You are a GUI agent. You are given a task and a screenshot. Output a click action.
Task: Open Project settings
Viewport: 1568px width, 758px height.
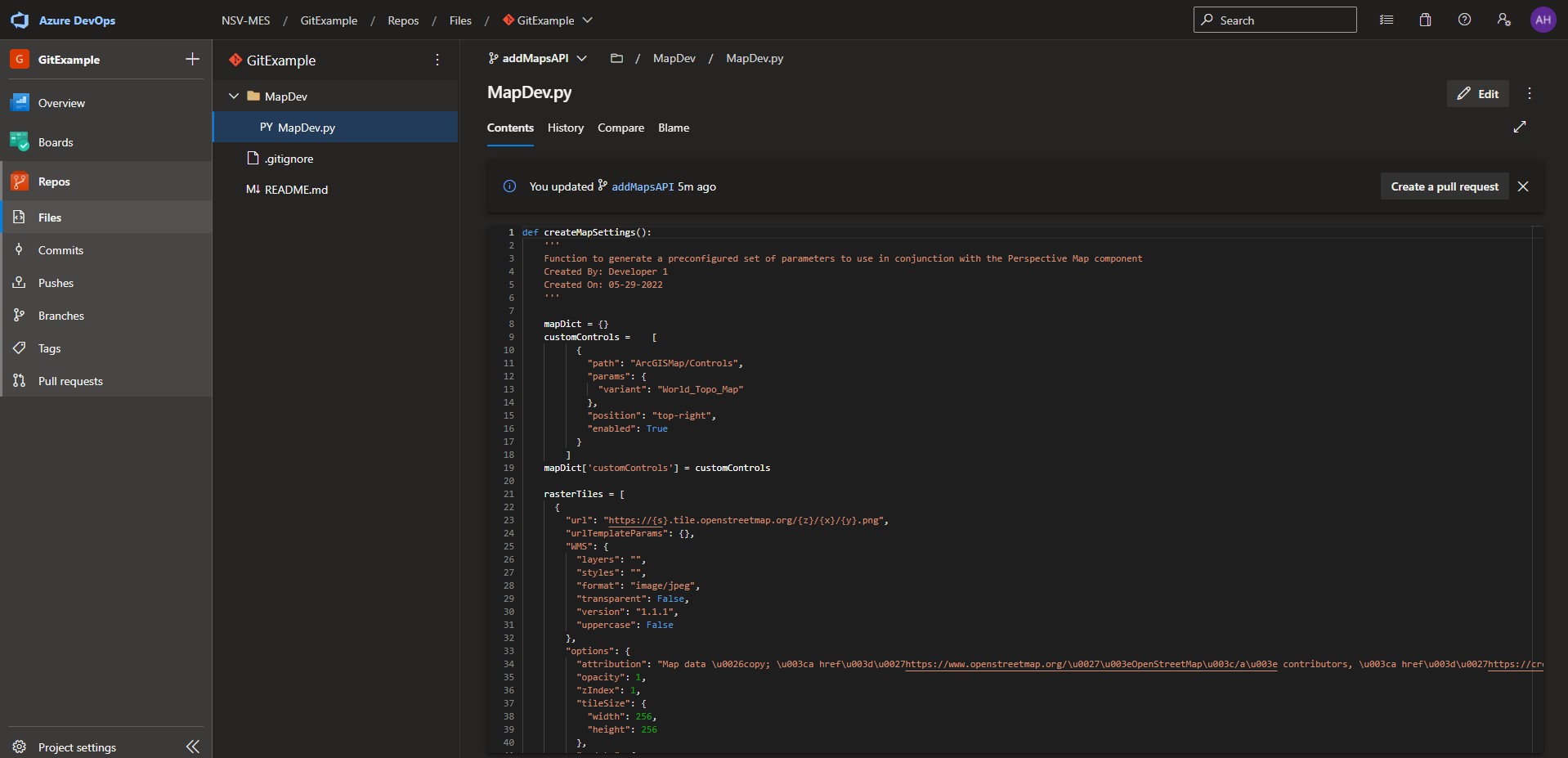pyautogui.click(x=78, y=747)
